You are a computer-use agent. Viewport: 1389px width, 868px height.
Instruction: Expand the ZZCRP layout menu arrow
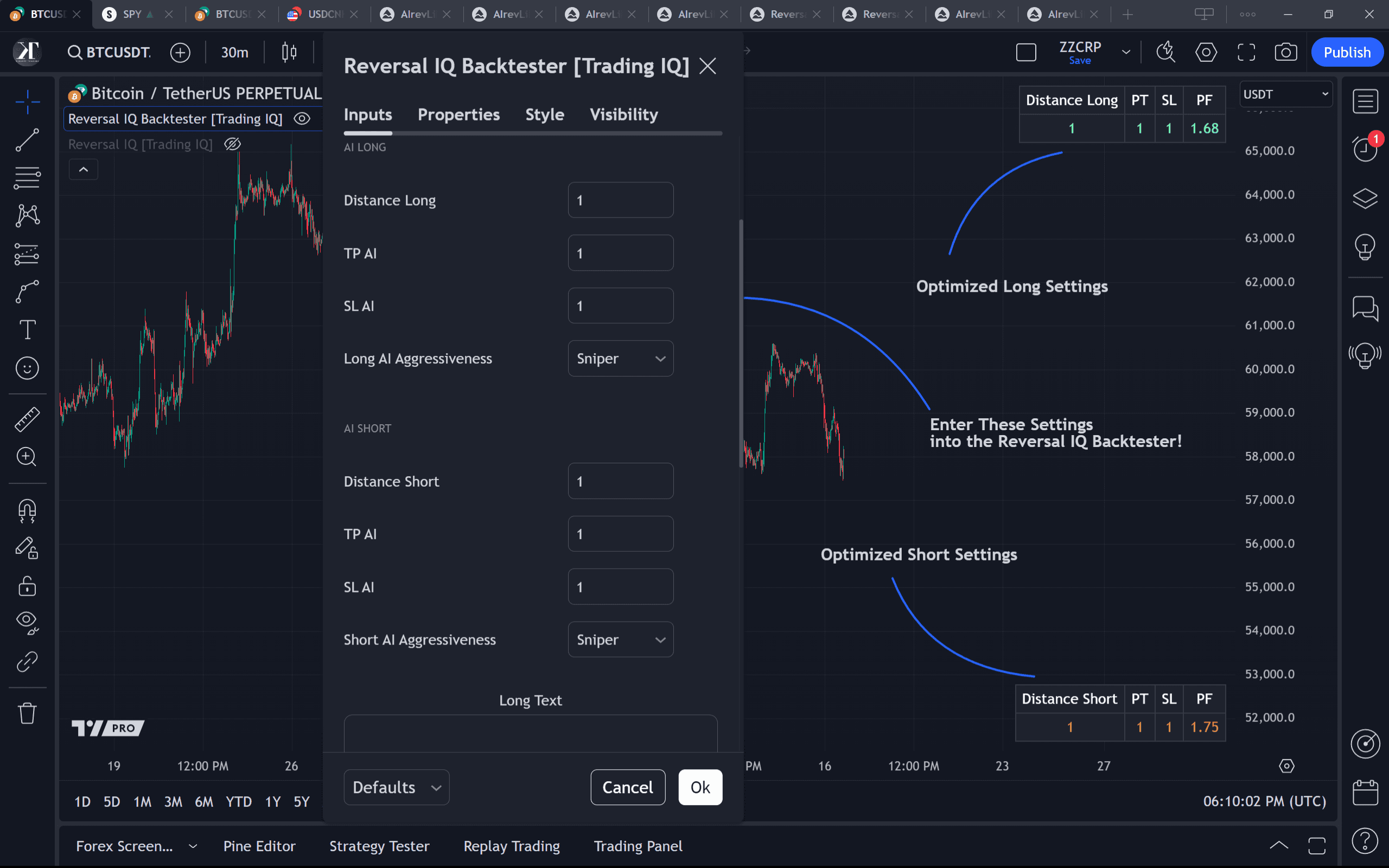pyautogui.click(x=1125, y=52)
